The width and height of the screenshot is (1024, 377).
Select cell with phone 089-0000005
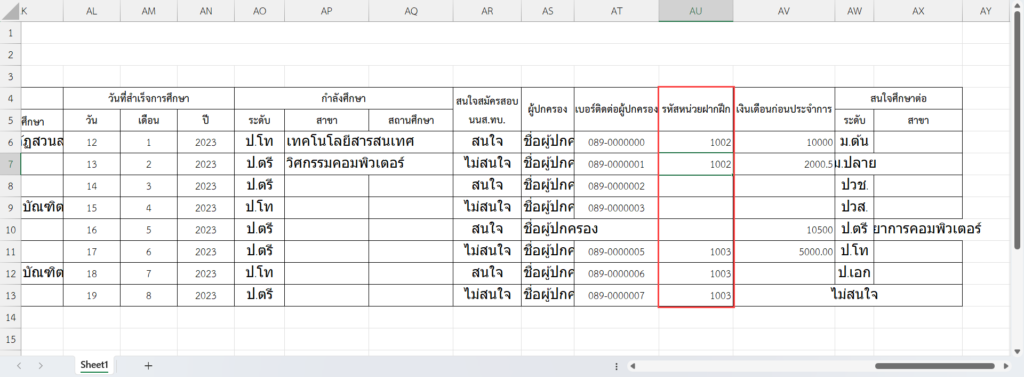tap(616, 252)
